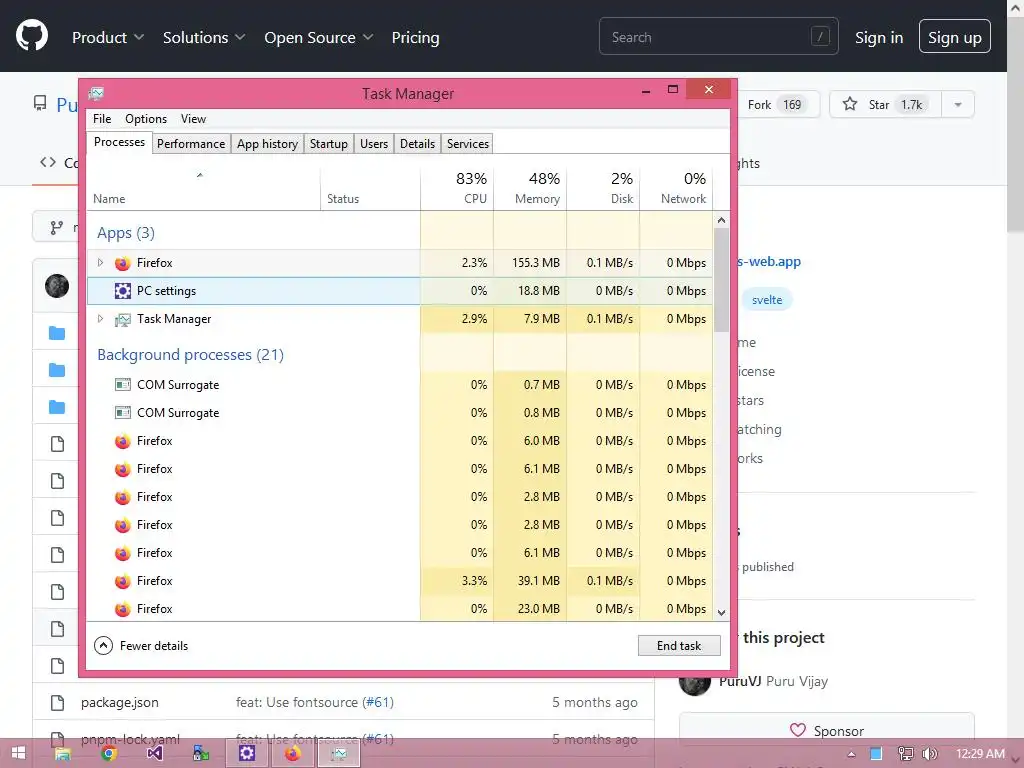Open Chrome from the taskbar
1024x768 pixels.
[108, 754]
